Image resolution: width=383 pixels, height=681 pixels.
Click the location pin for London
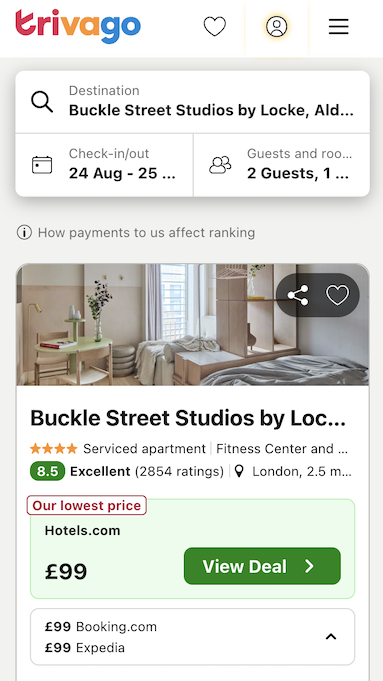239,471
